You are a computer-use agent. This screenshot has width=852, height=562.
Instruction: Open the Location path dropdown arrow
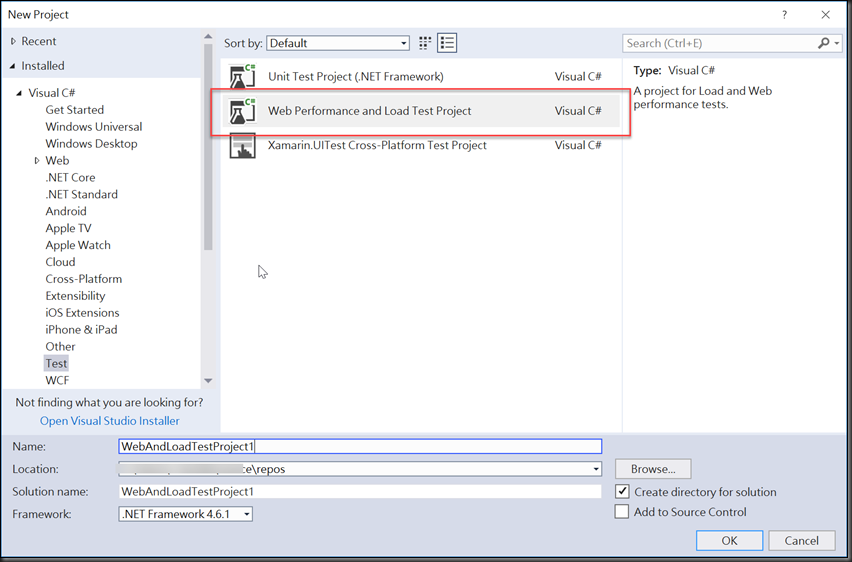[596, 469]
